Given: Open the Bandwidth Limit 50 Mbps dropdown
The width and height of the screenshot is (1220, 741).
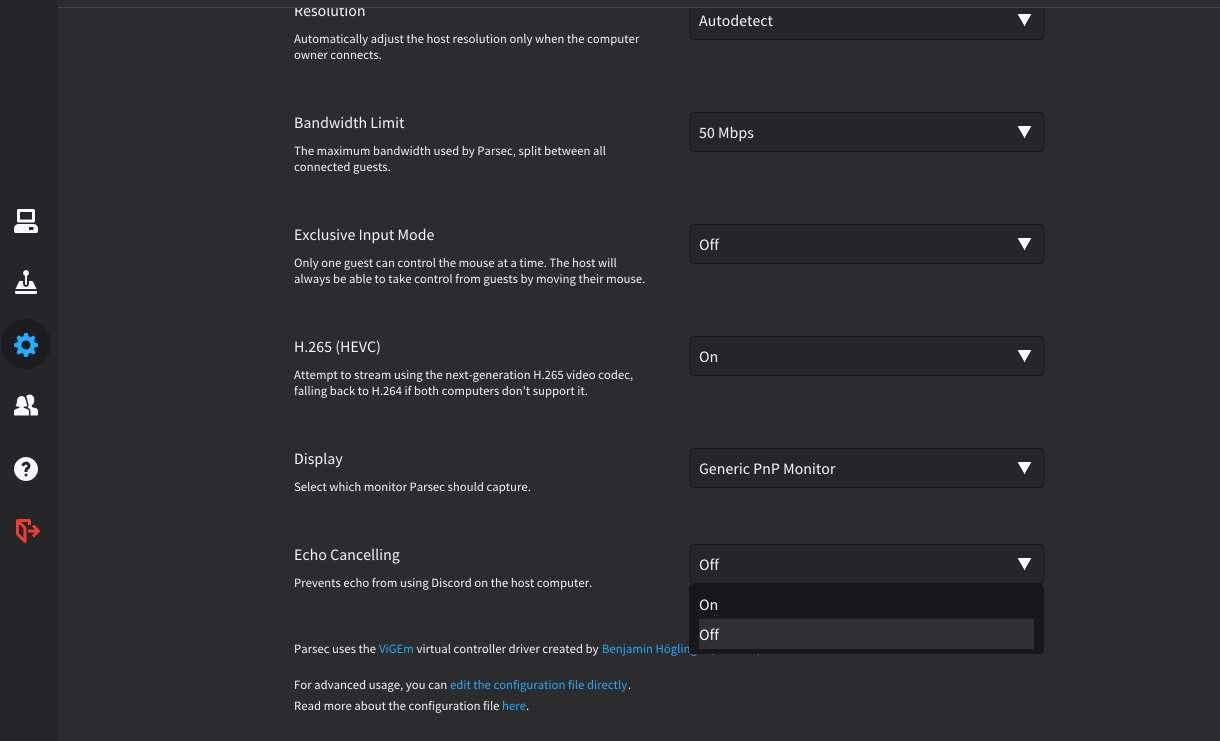Looking at the screenshot, I should click(866, 133).
